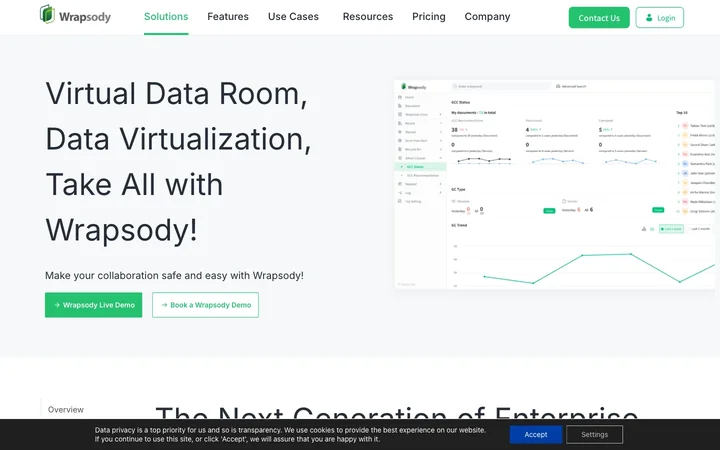Image resolution: width=720 pixels, height=450 pixels.
Task: Click the Book a Wrapsody Demo button
Action: [x=205, y=305]
